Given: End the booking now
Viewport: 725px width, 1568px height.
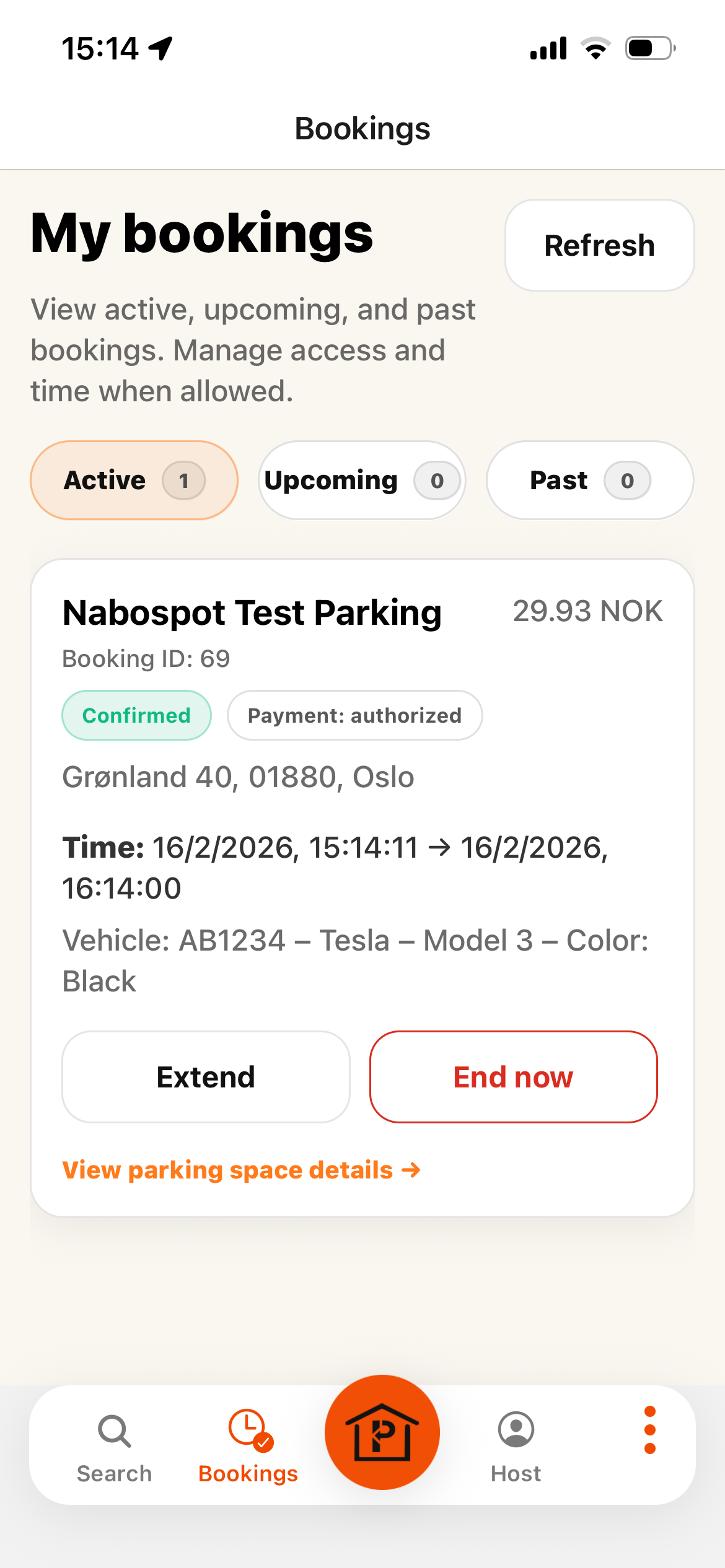Looking at the screenshot, I should click(513, 1077).
